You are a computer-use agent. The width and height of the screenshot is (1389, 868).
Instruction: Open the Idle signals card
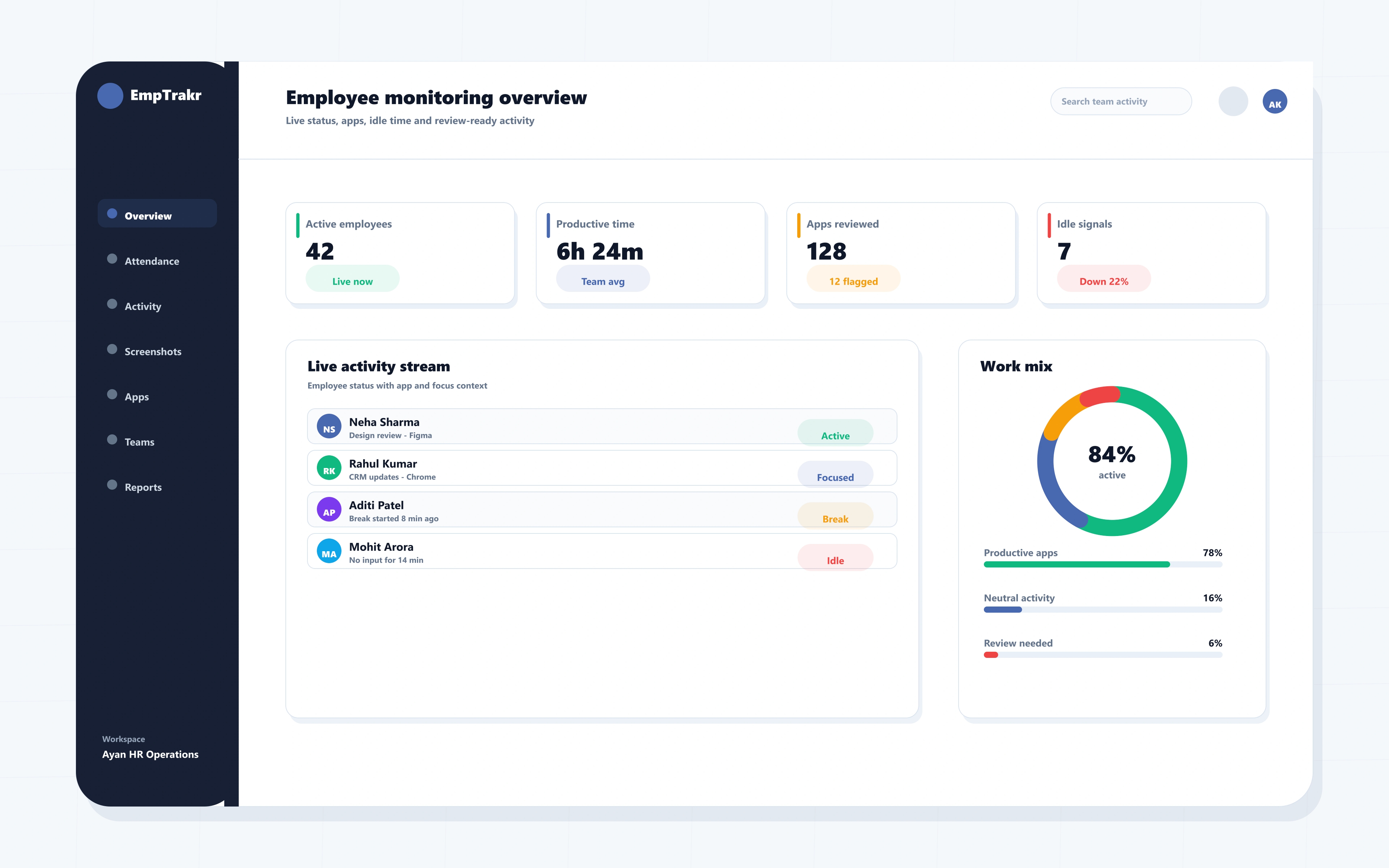point(1151,253)
